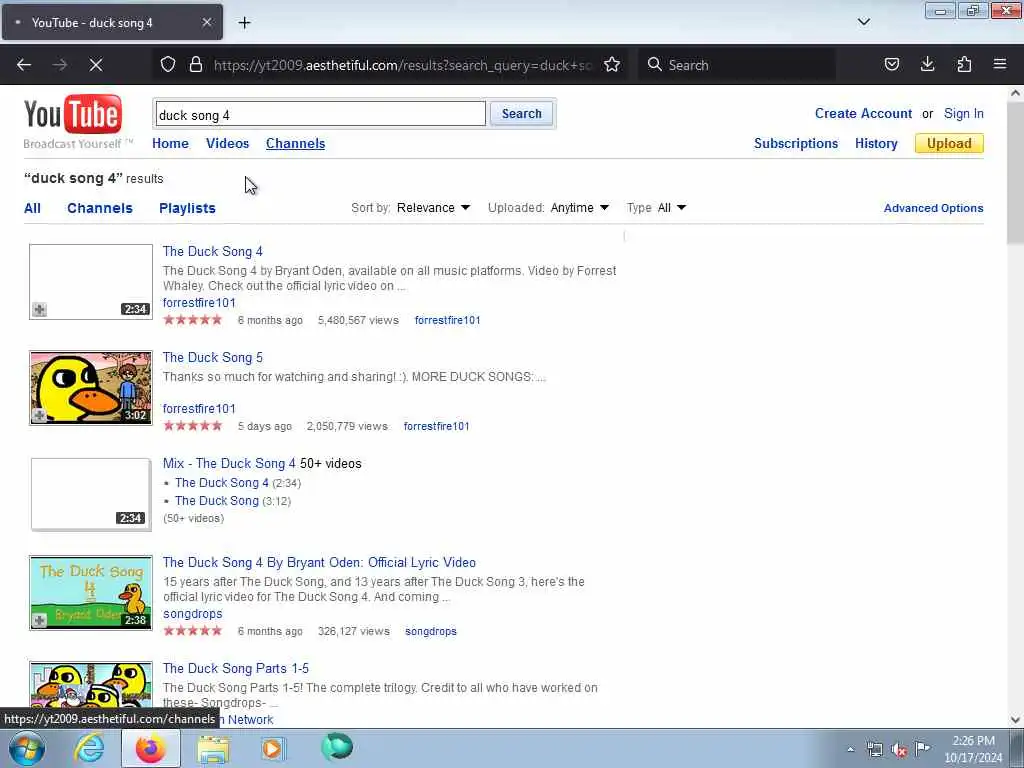The image size is (1024, 768).
Task: Open Videos in YouTube navigation
Action: pos(227,144)
